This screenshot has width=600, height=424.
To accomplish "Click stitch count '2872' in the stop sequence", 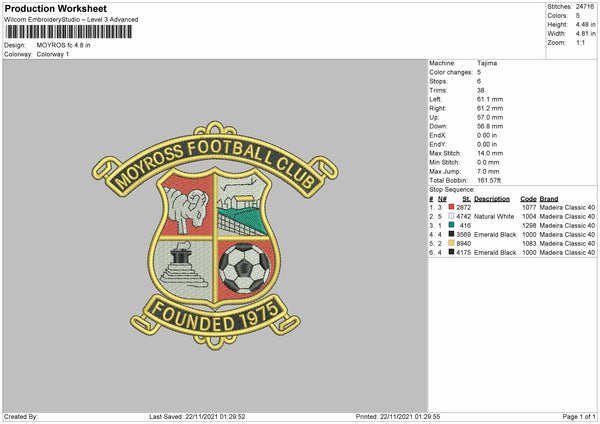I will point(463,207).
